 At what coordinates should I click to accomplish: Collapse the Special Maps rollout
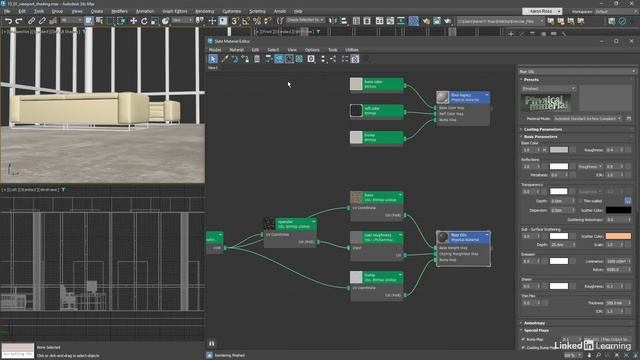pyautogui.click(x=536, y=330)
